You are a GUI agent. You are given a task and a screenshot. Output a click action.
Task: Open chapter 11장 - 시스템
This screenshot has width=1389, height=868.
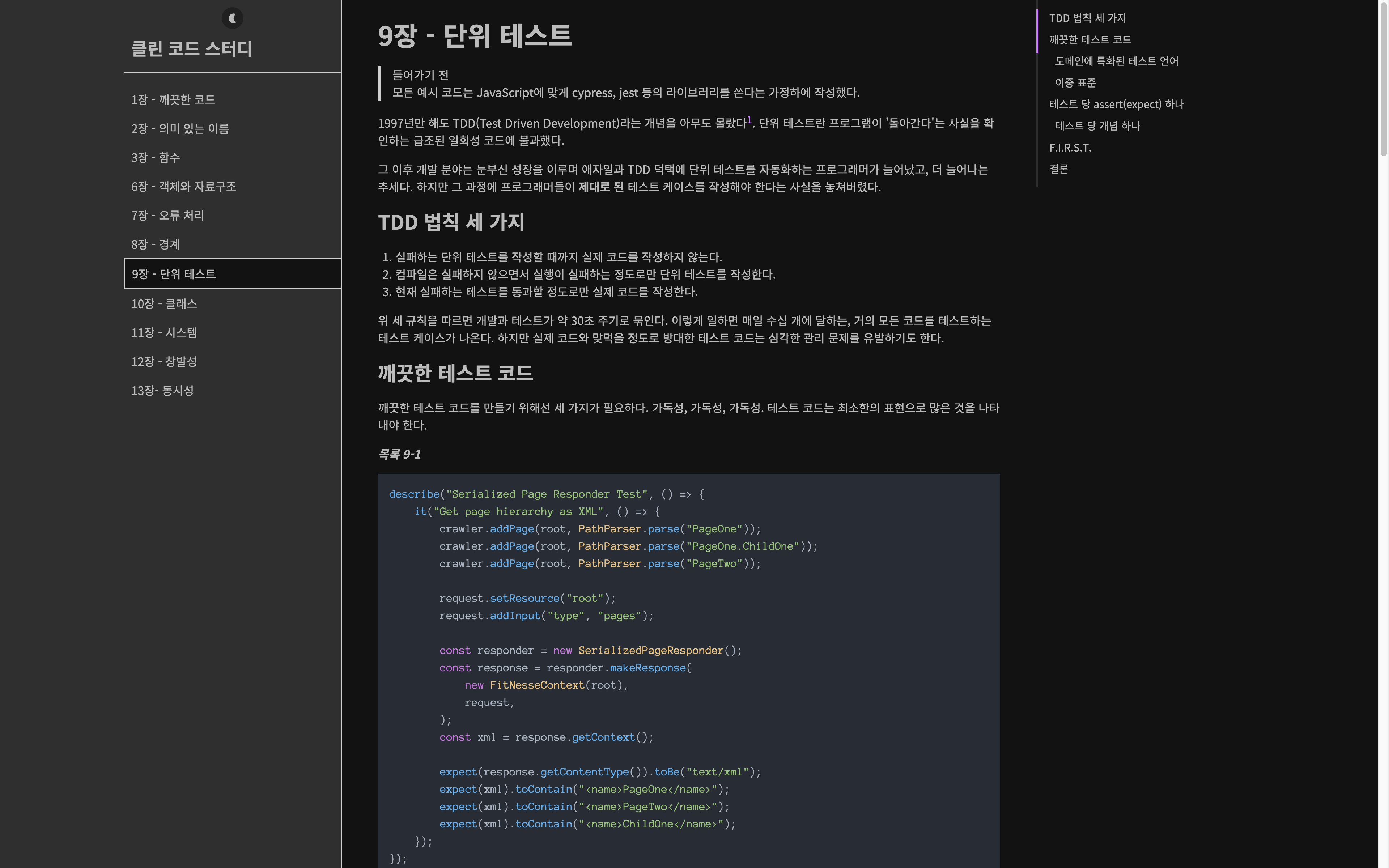point(164,332)
